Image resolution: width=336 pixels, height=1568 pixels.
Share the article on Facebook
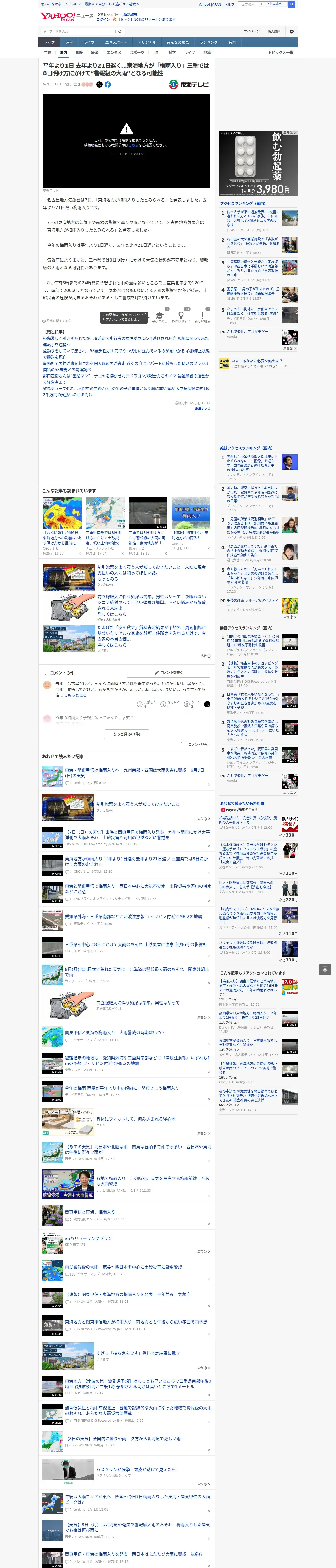tap(108, 85)
